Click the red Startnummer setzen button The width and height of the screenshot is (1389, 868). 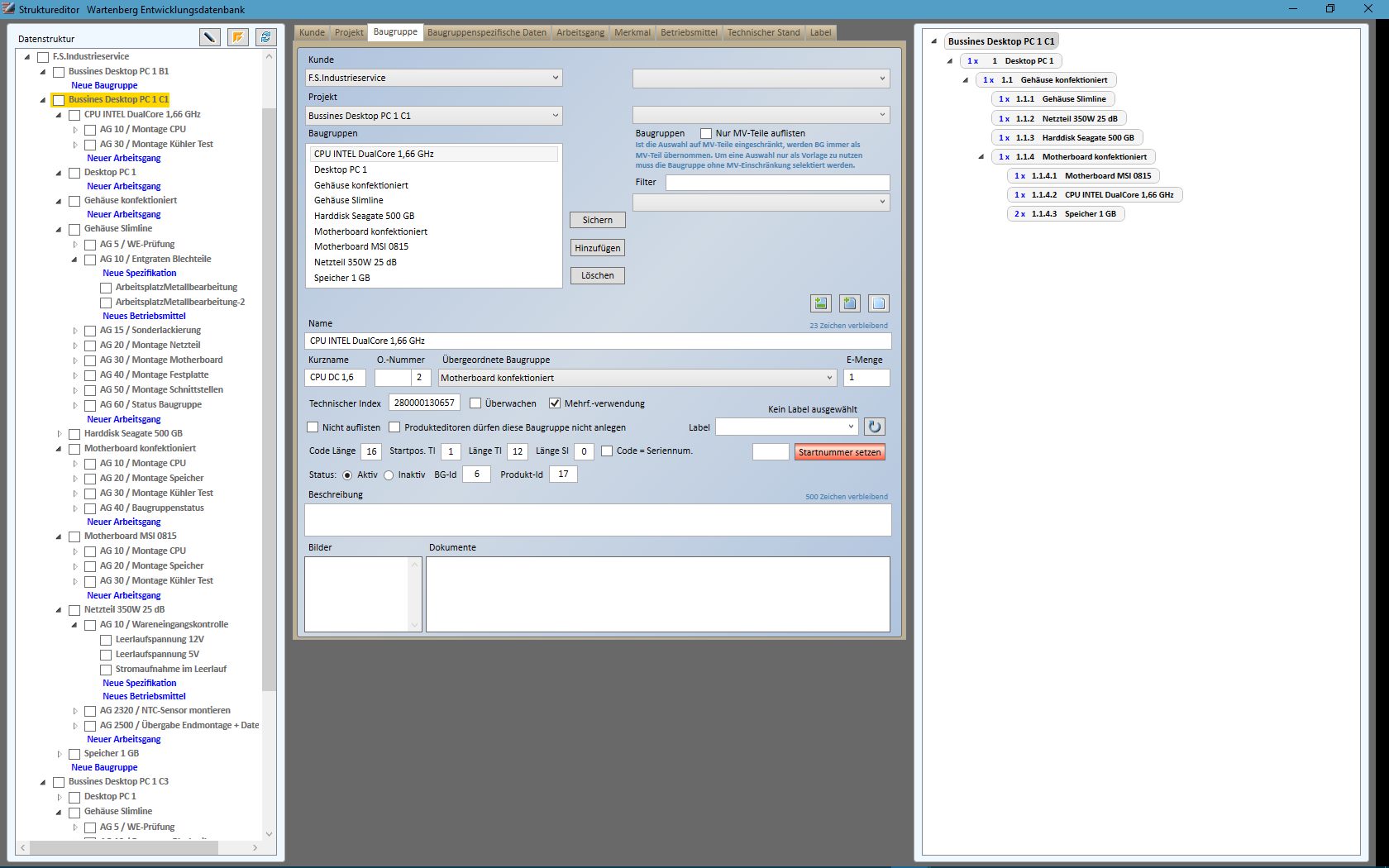click(840, 452)
